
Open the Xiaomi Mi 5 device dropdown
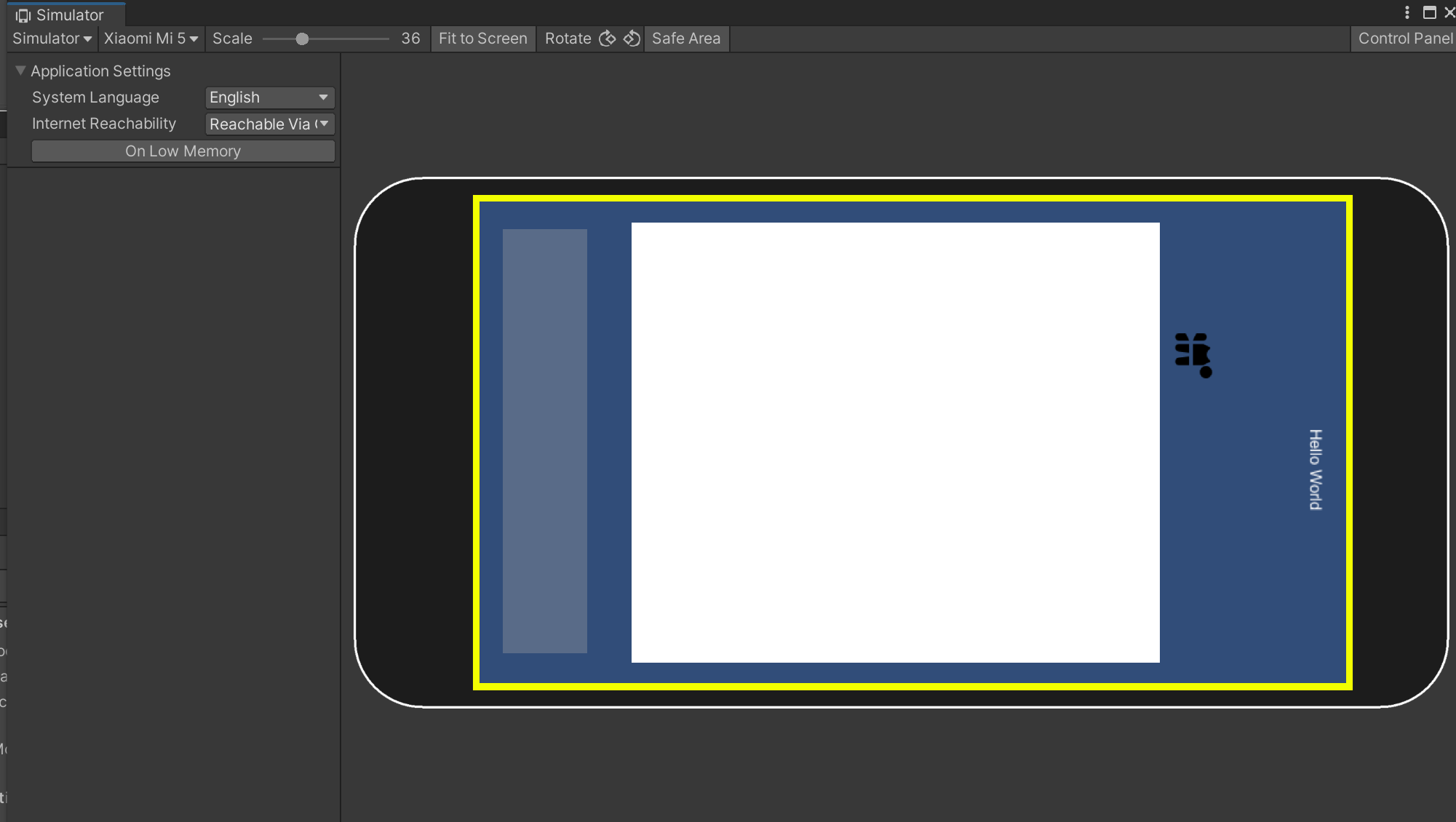point(151,39)
